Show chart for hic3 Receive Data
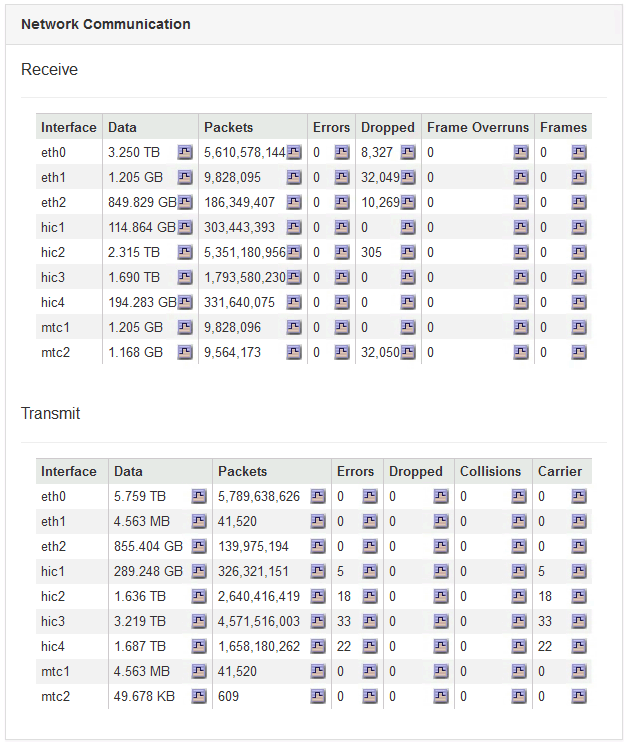627x745 pixels. tap(185, 277)
